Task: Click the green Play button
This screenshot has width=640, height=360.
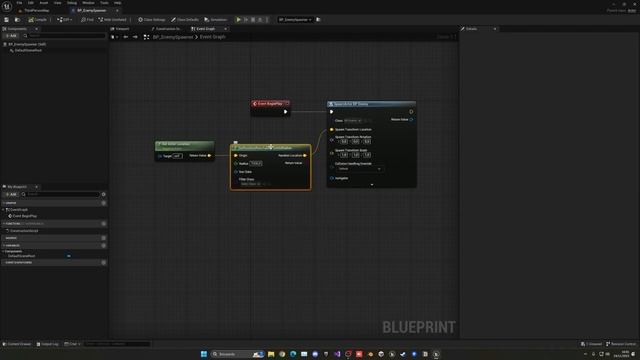Action: pos(239,20)
